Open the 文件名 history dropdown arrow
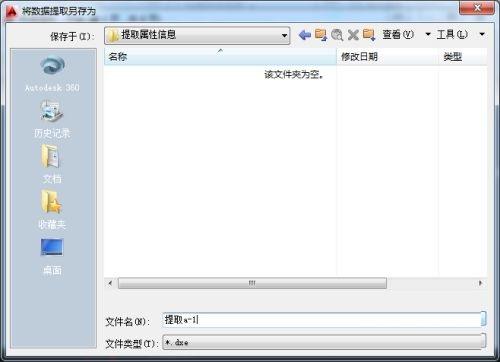The width and height of the screenshot is (500, 362). point(484,319)
